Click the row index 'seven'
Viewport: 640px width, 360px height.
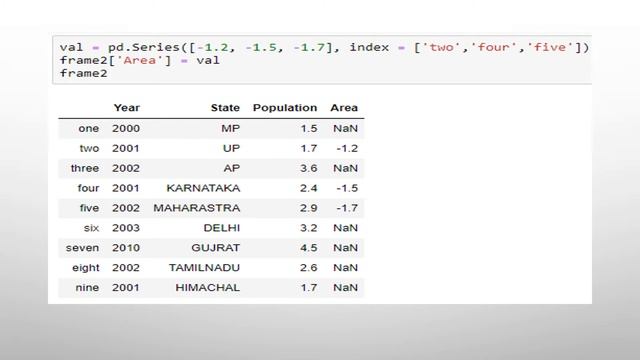click(x=82, y=248)
